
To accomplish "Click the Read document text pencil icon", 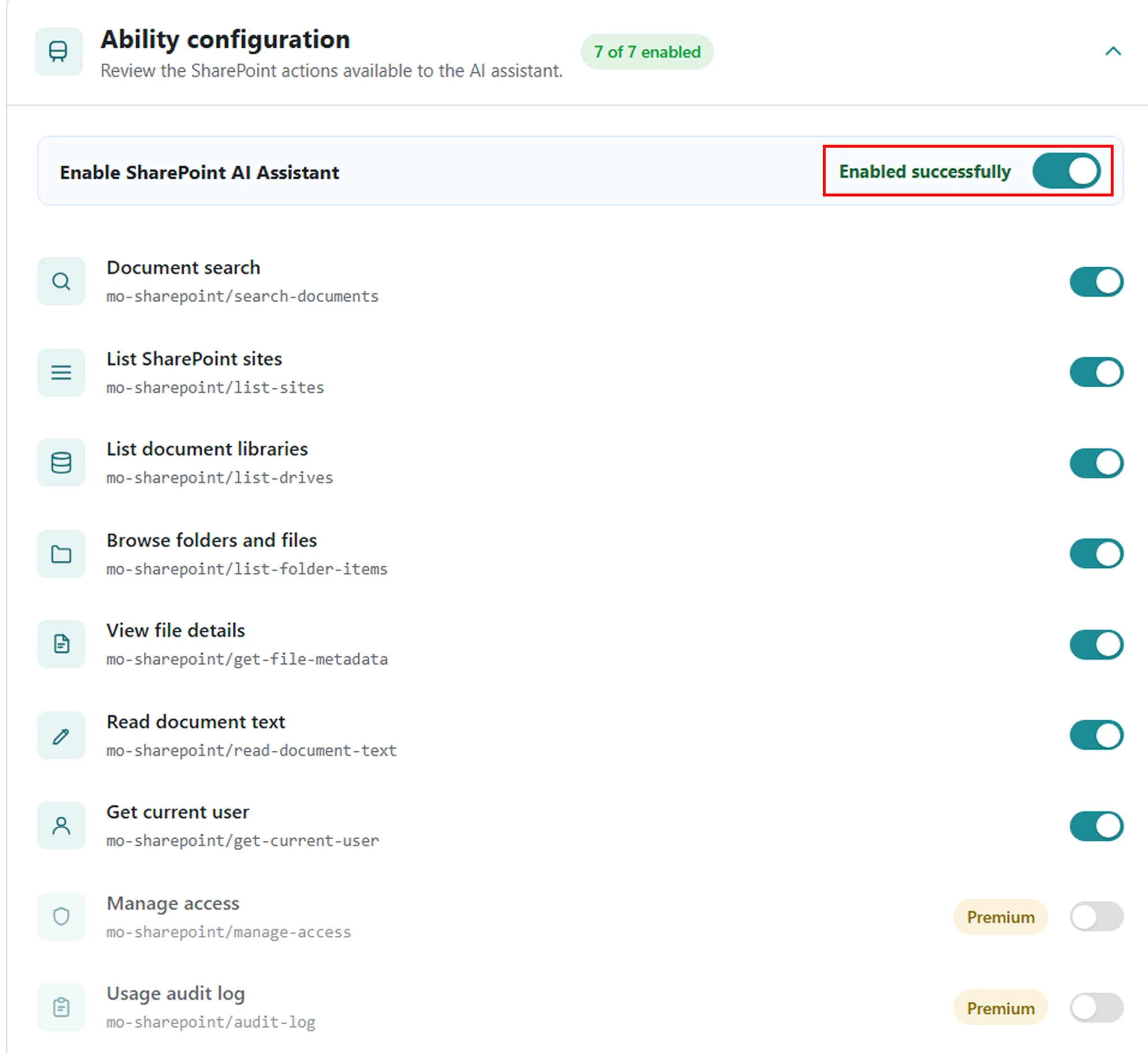I will coord(61,735).
